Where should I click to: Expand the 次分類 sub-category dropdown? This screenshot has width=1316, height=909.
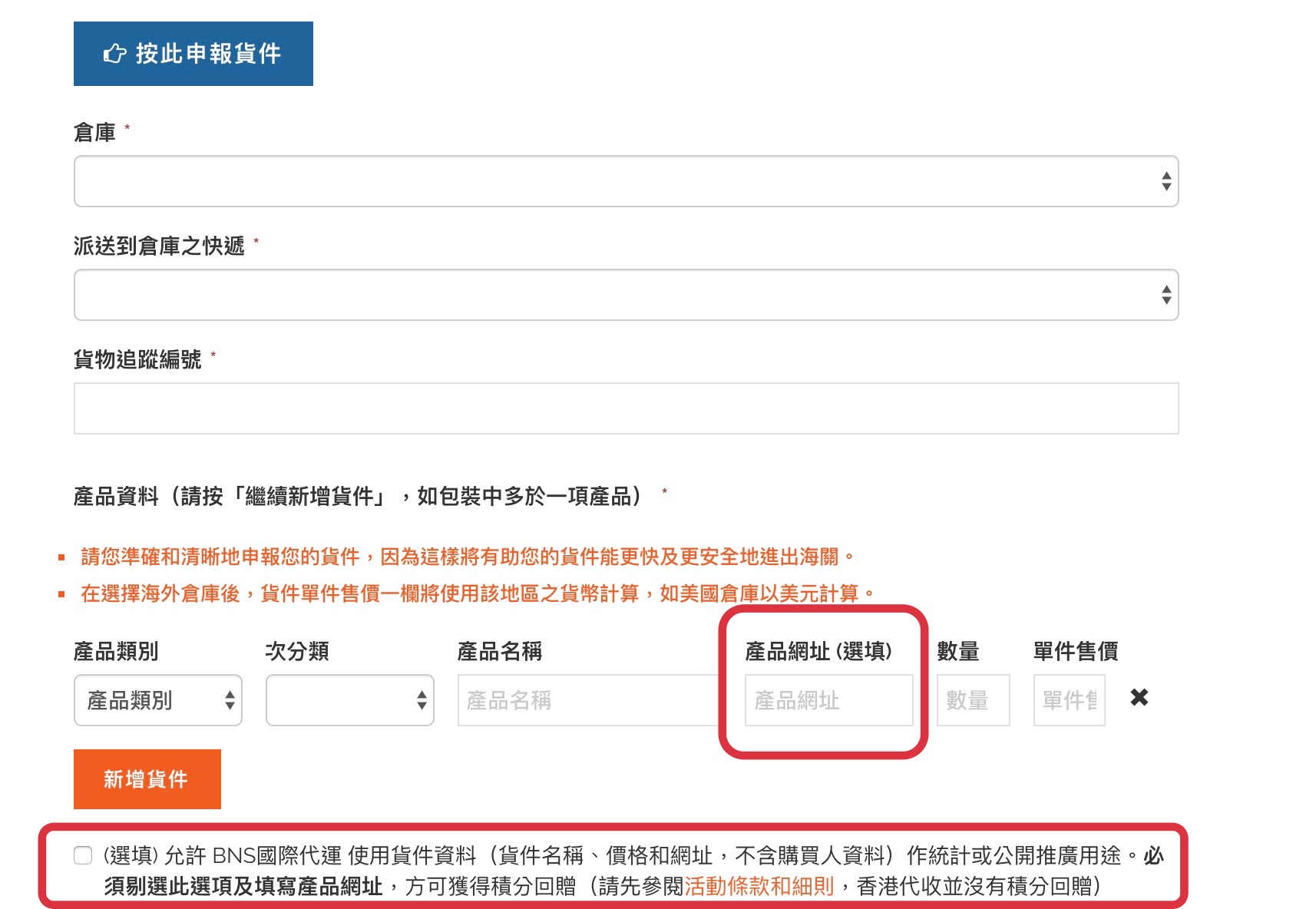tap(349, 700)
